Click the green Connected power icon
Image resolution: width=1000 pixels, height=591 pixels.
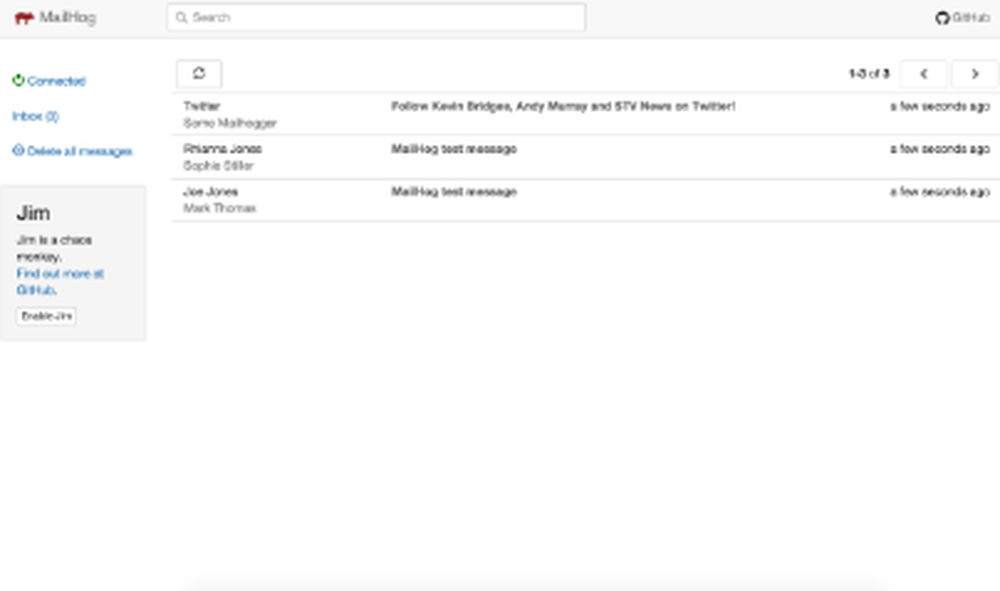point(18,80)
